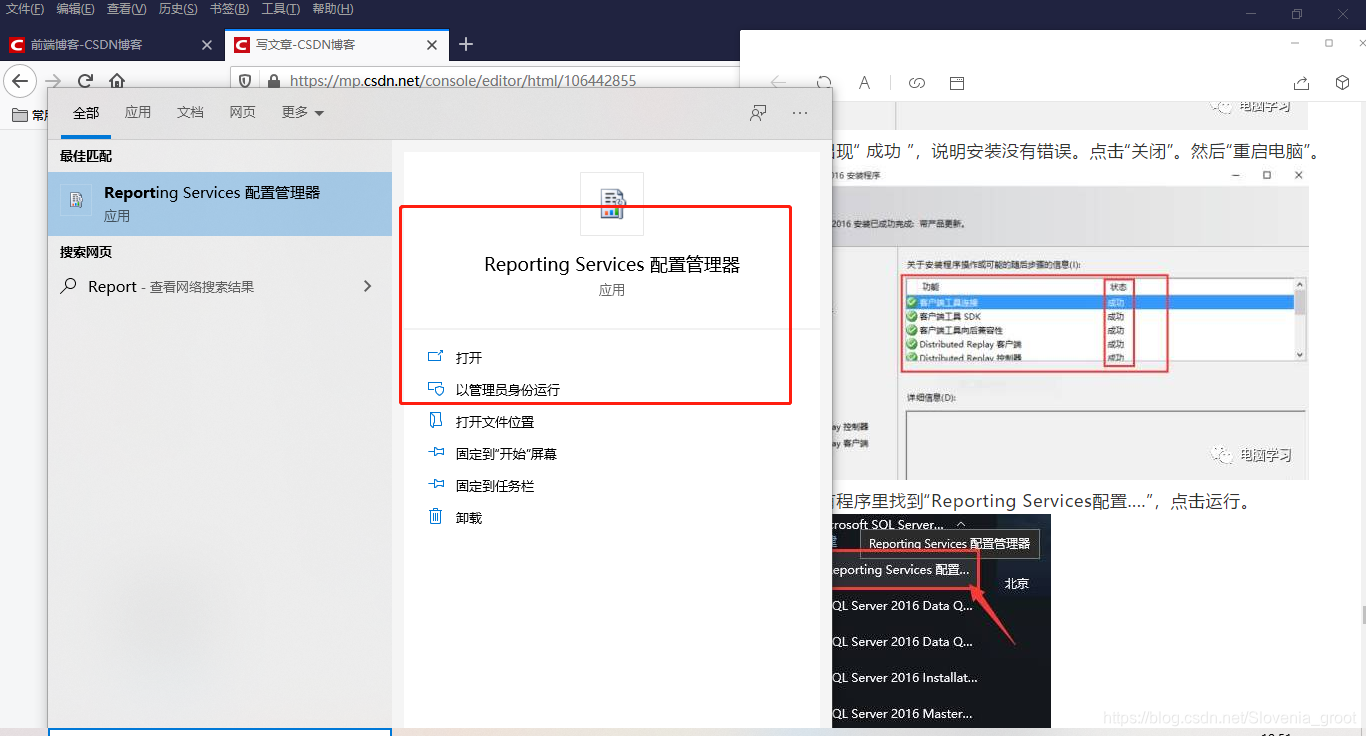The image size is (1366, 736).
Task: Select the Reporting Services 配置管理器 best match
Action: pos(220,204)
